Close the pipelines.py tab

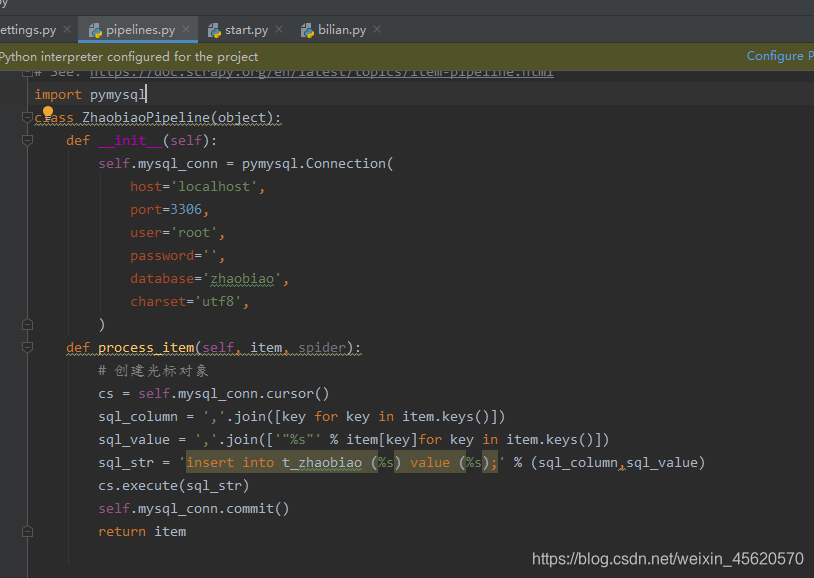click(186, 30)
